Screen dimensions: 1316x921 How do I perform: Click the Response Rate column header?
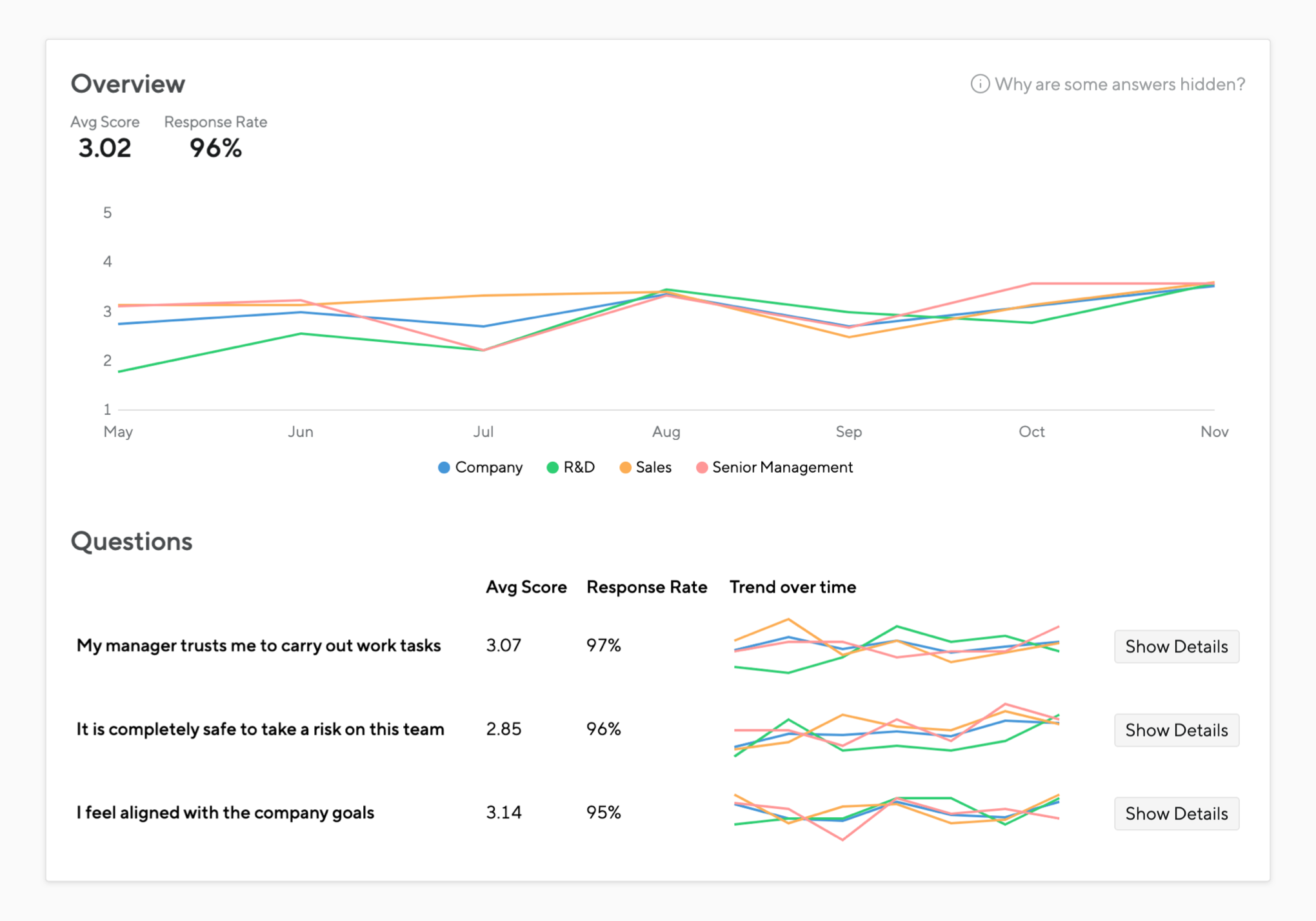646,587
